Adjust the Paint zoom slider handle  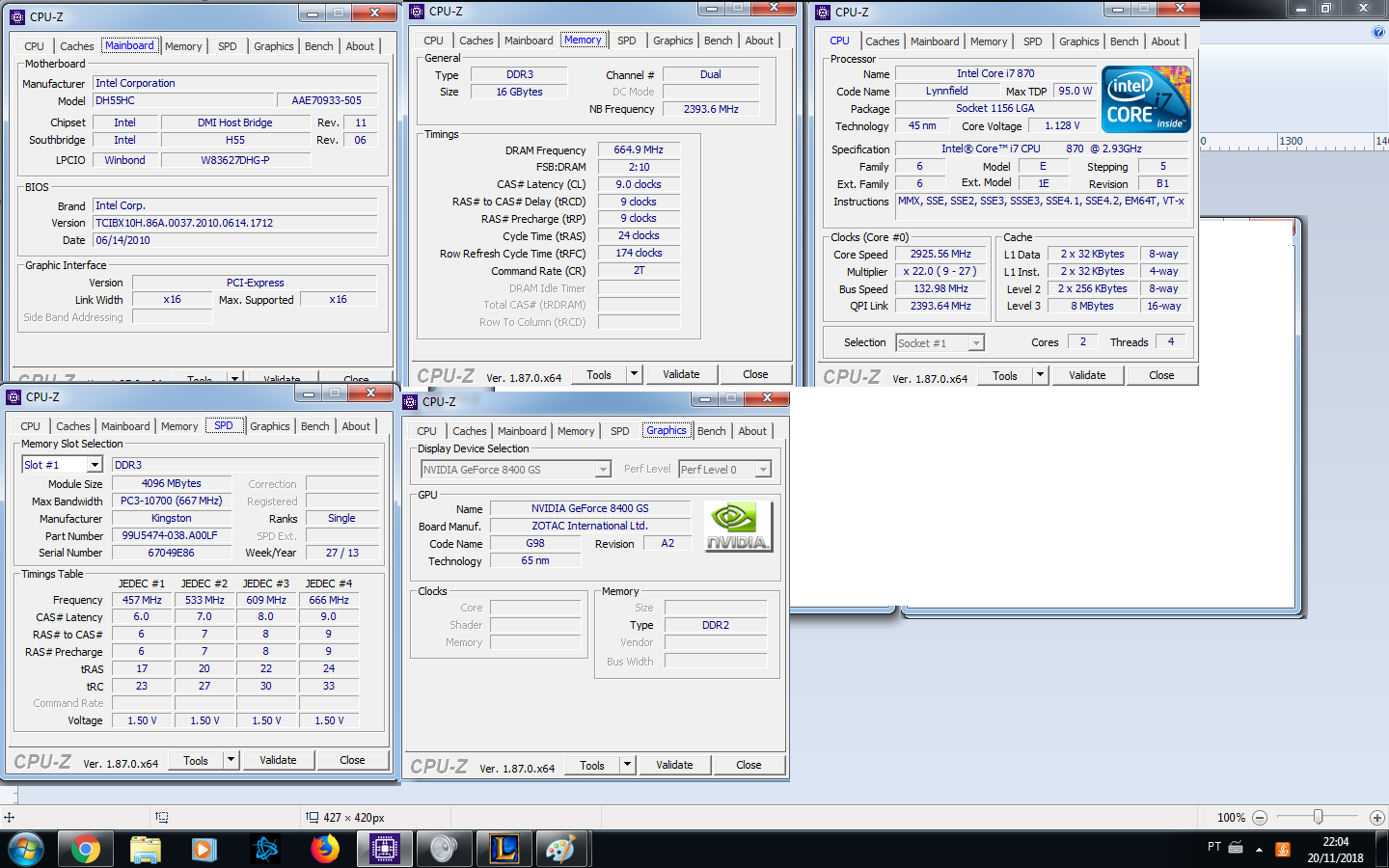pyautogui.click(x=1318, y=817)
